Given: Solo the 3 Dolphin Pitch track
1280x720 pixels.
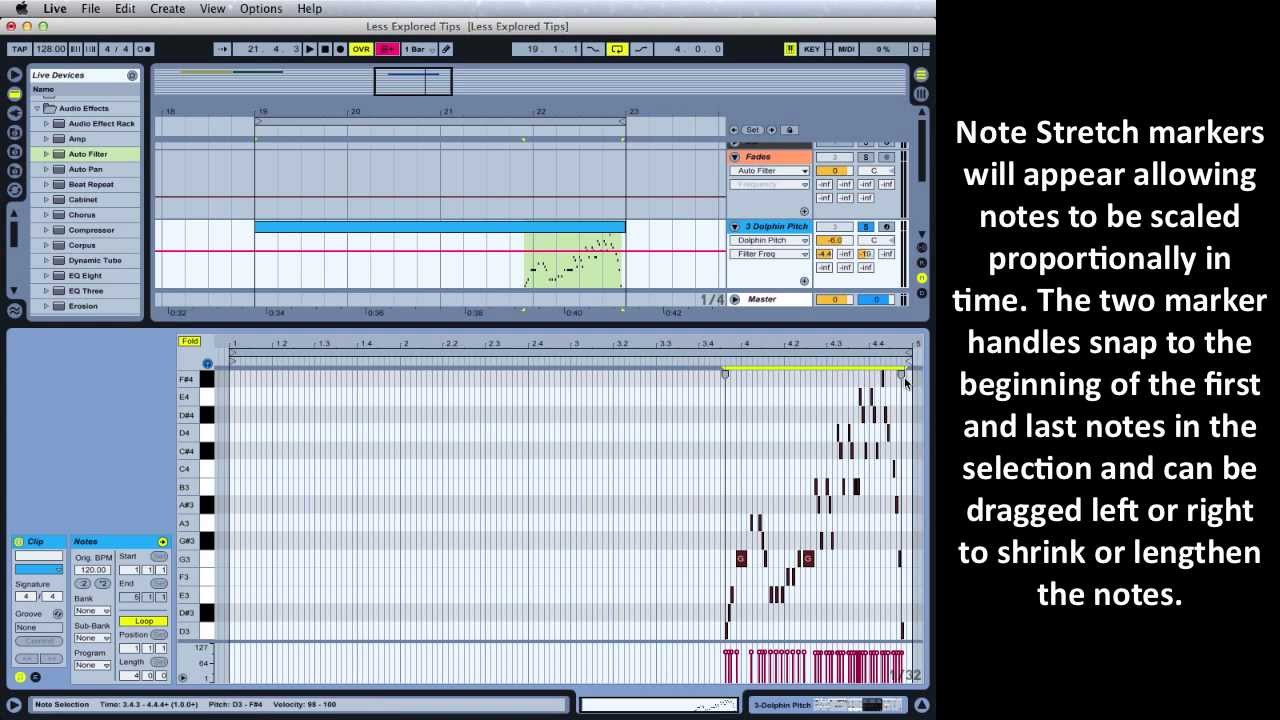Looking at the screenshot, I should 866,227.
